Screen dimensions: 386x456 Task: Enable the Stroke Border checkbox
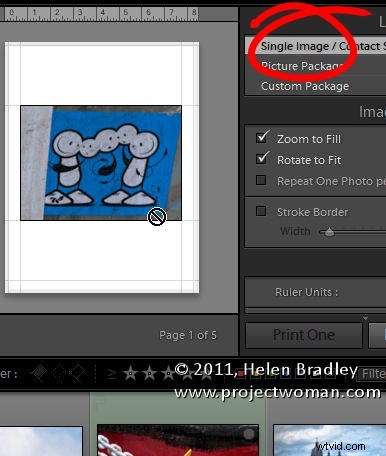(261, 211)
